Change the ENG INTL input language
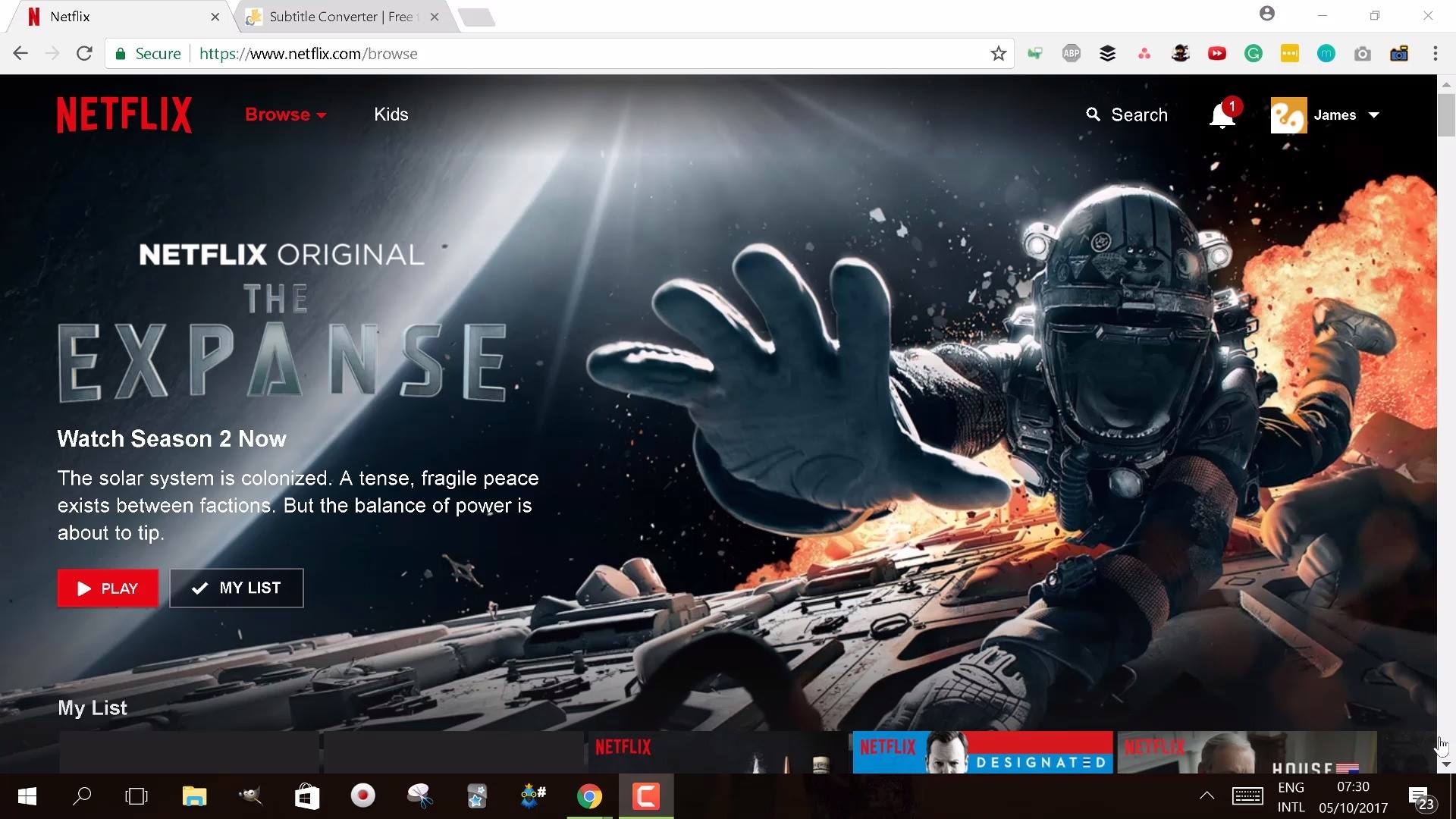 point(1291,797)
